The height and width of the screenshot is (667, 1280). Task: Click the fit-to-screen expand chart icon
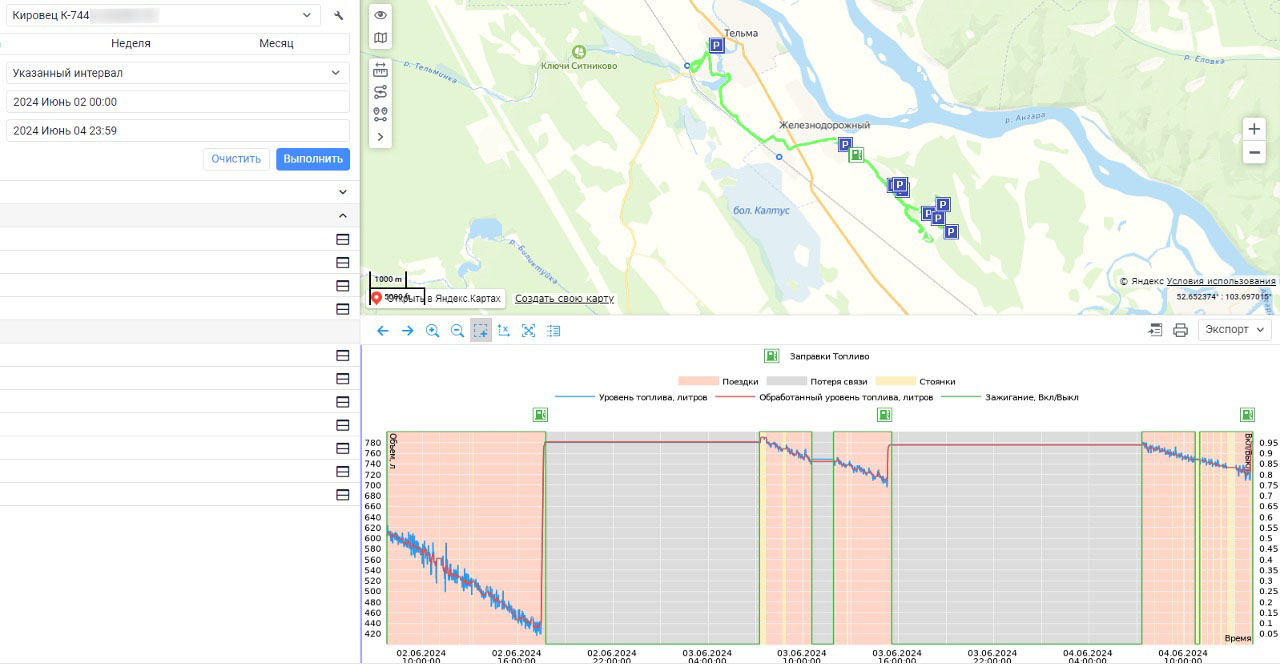529,331
